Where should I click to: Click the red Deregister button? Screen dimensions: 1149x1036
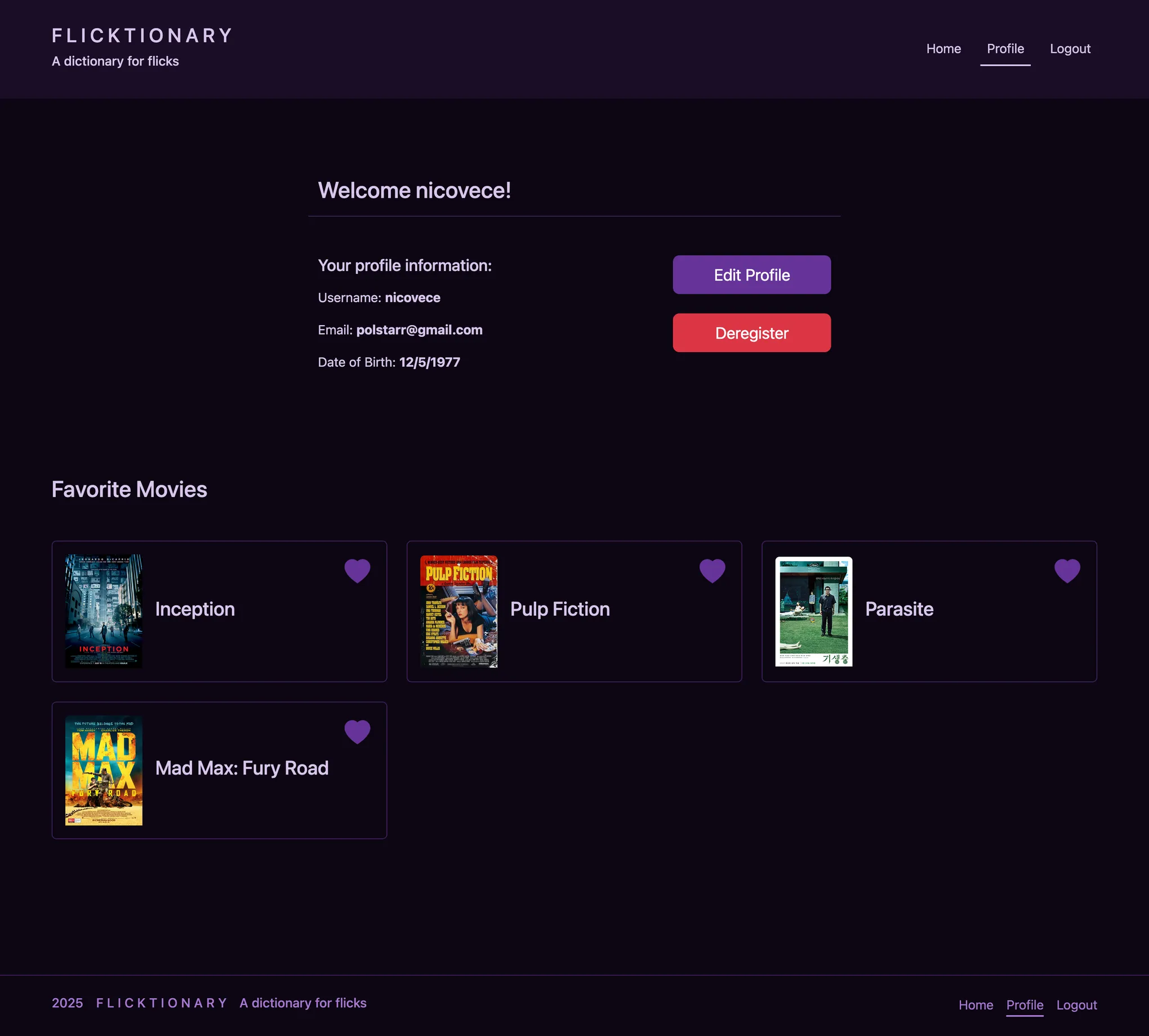751,333
